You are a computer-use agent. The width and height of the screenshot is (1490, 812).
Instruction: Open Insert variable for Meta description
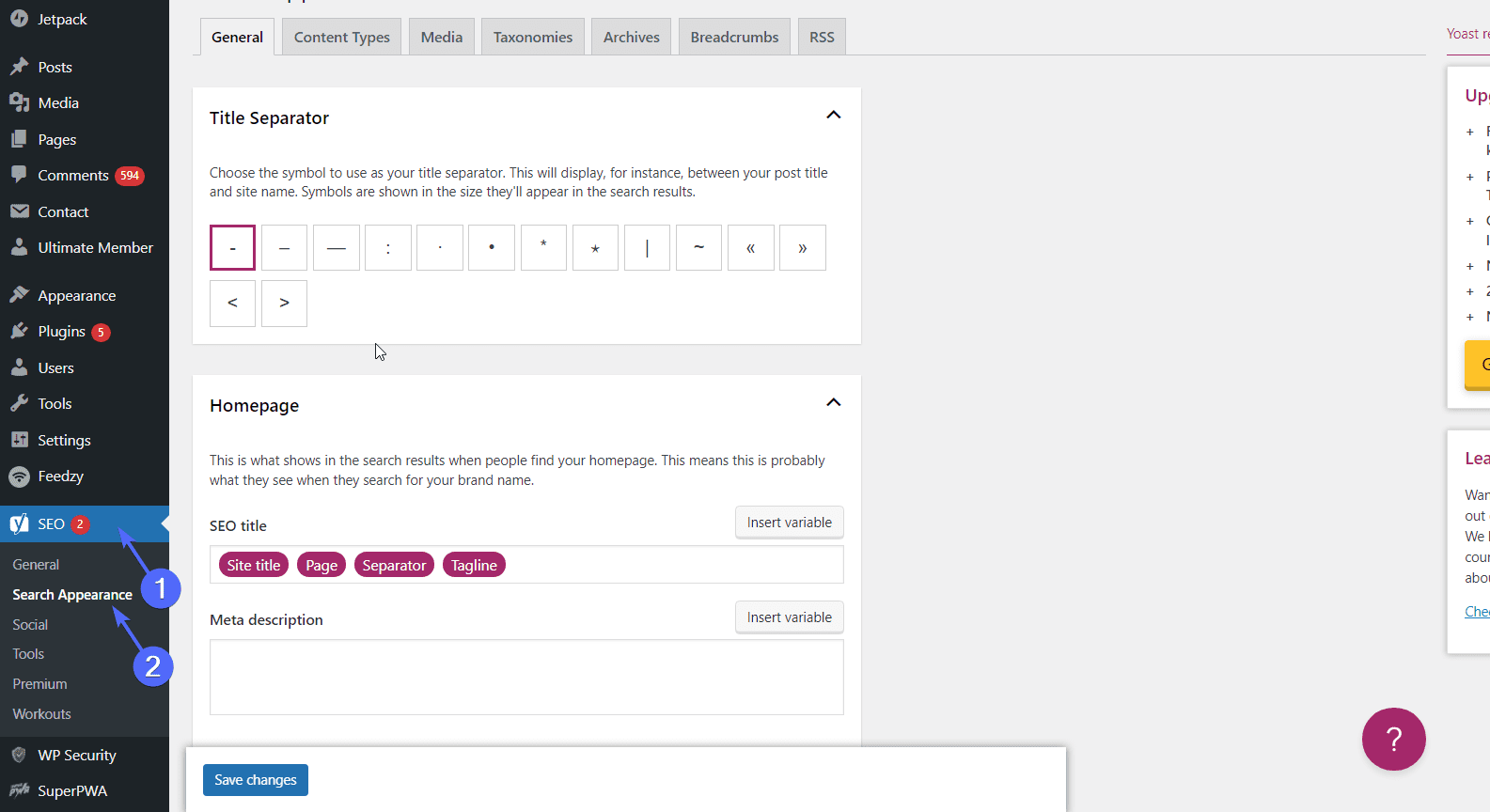(x=790, y=617)
